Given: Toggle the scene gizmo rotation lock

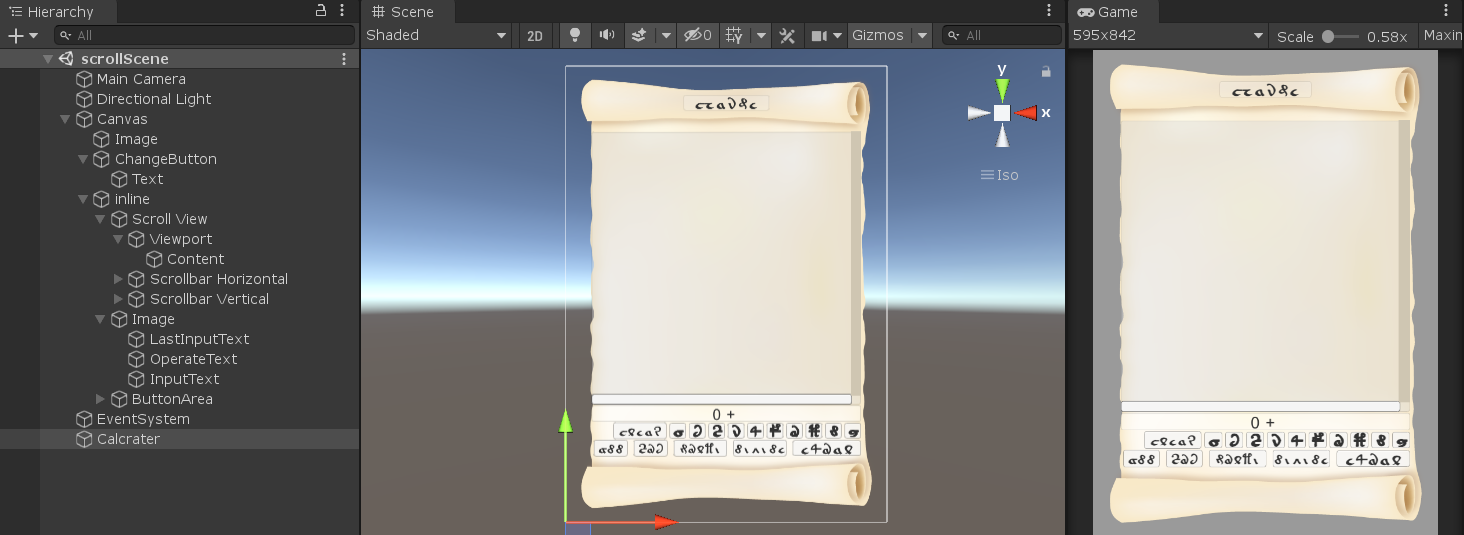Looking at the screenshot, I should pos(1046,71).
